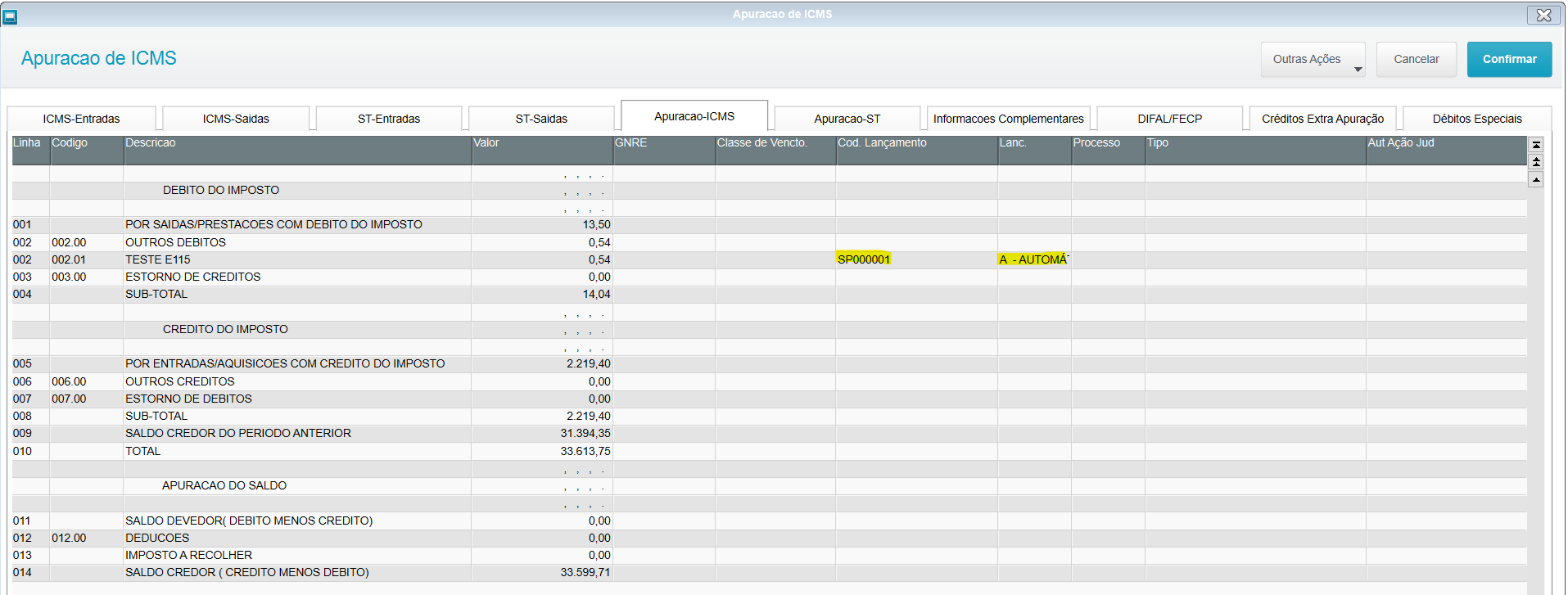Select the DEBITO DO IMPOSTO section row
Image resolution: width=1568 pixels, height=595 pixels.
pos(769,190)
